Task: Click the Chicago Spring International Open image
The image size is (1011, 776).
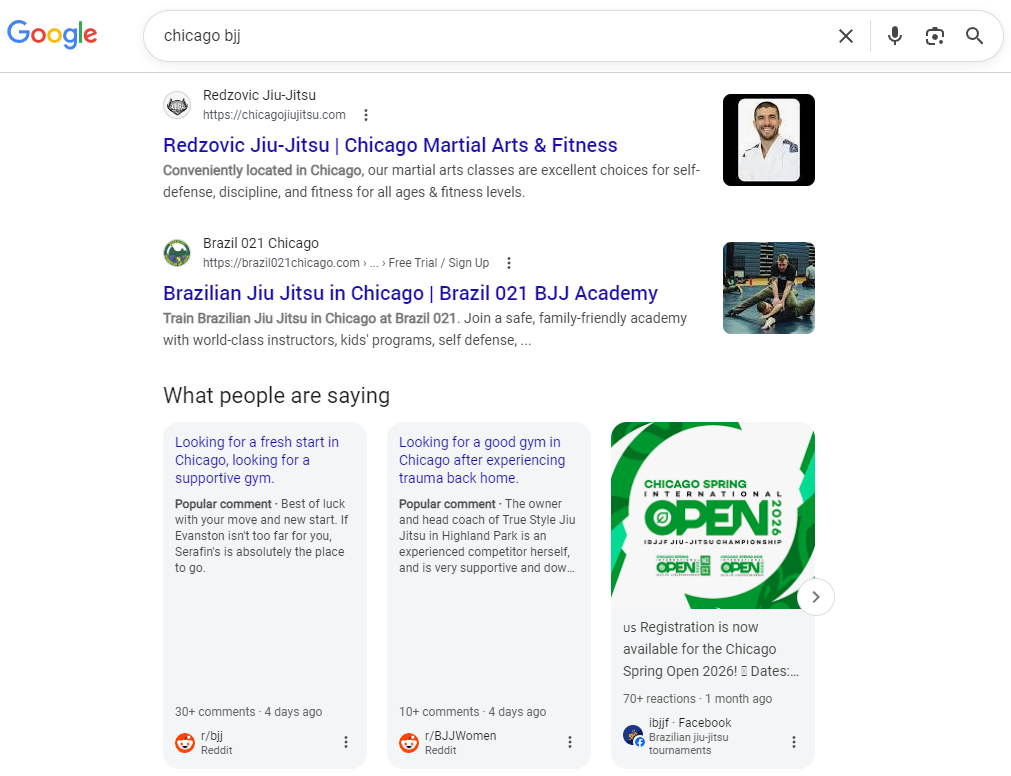Action: click(712, 516)
